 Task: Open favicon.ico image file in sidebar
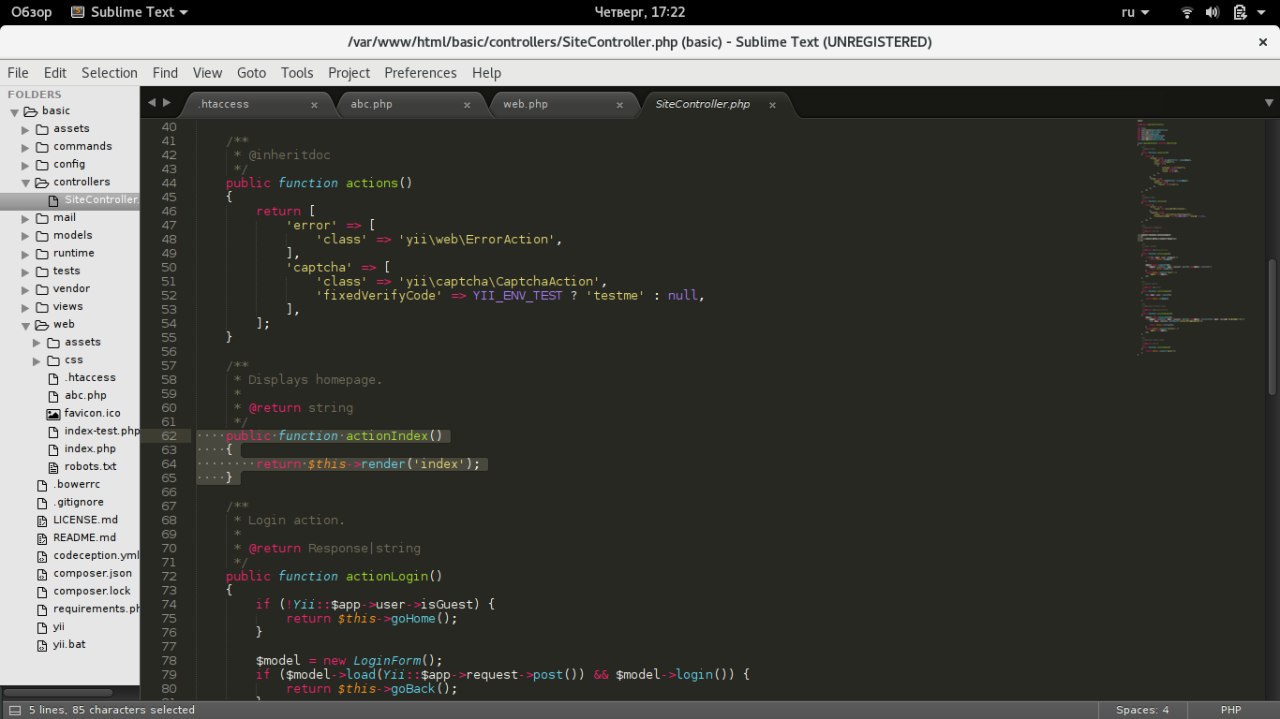tap(92, 413)
